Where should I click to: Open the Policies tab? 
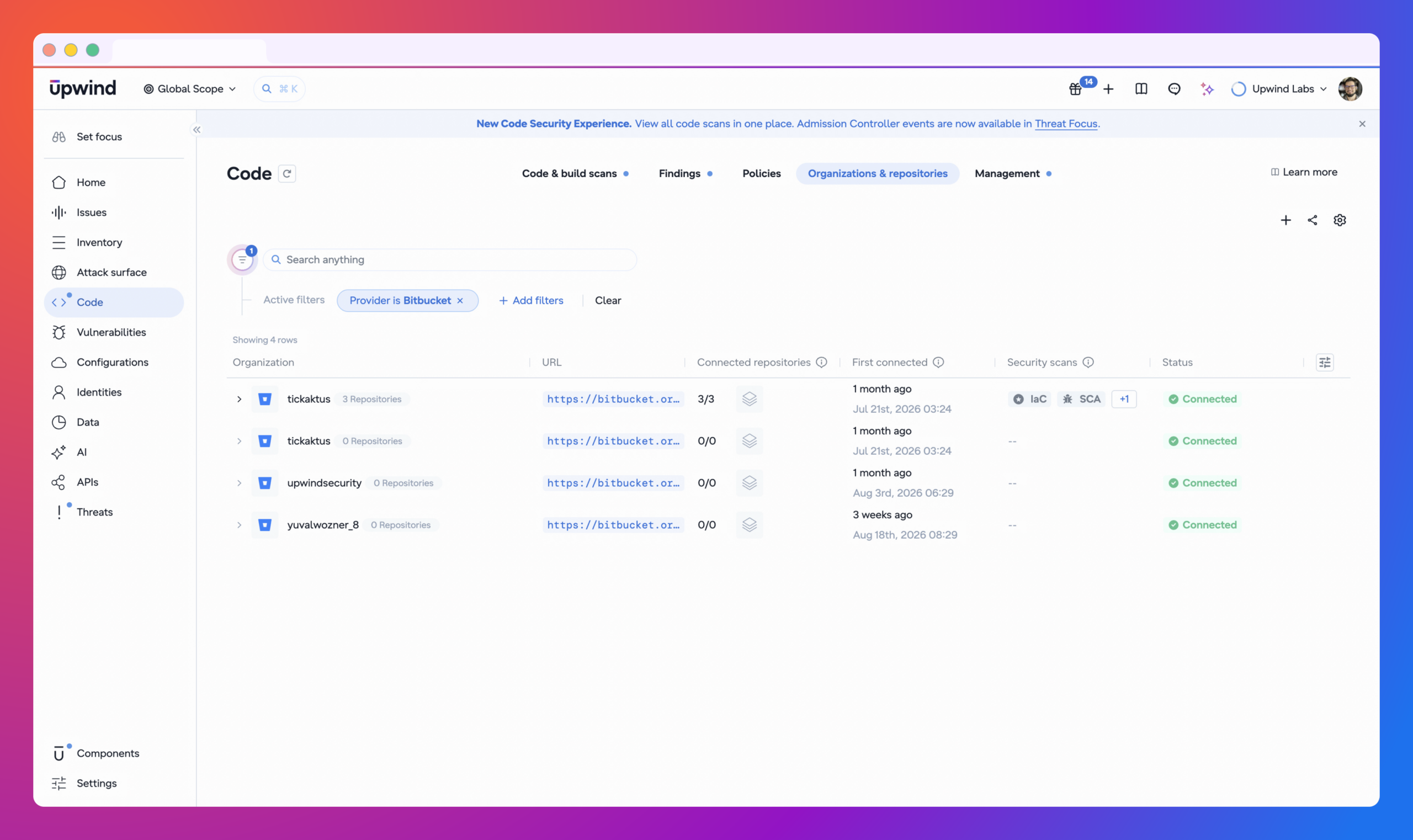[761, 174]
